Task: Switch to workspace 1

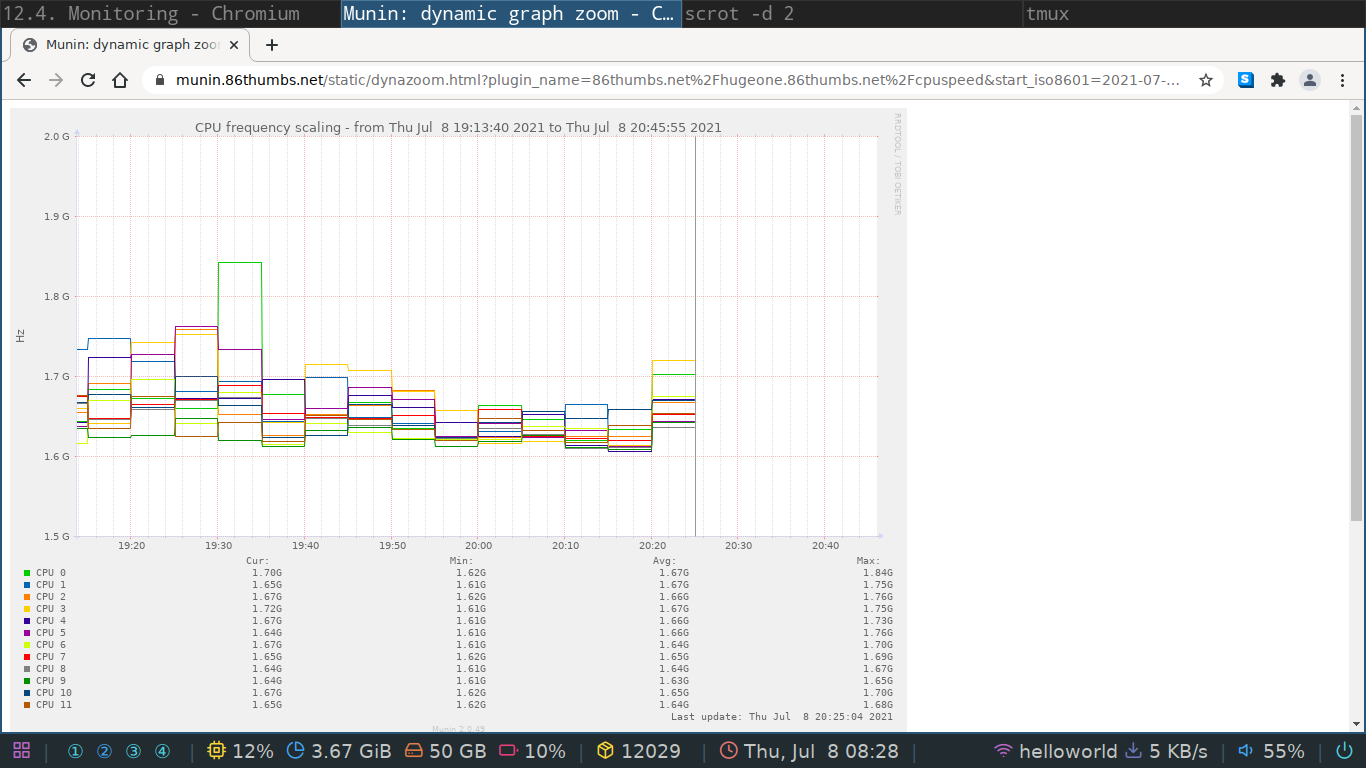Action: pyautogui.click(x=75, y=751)
